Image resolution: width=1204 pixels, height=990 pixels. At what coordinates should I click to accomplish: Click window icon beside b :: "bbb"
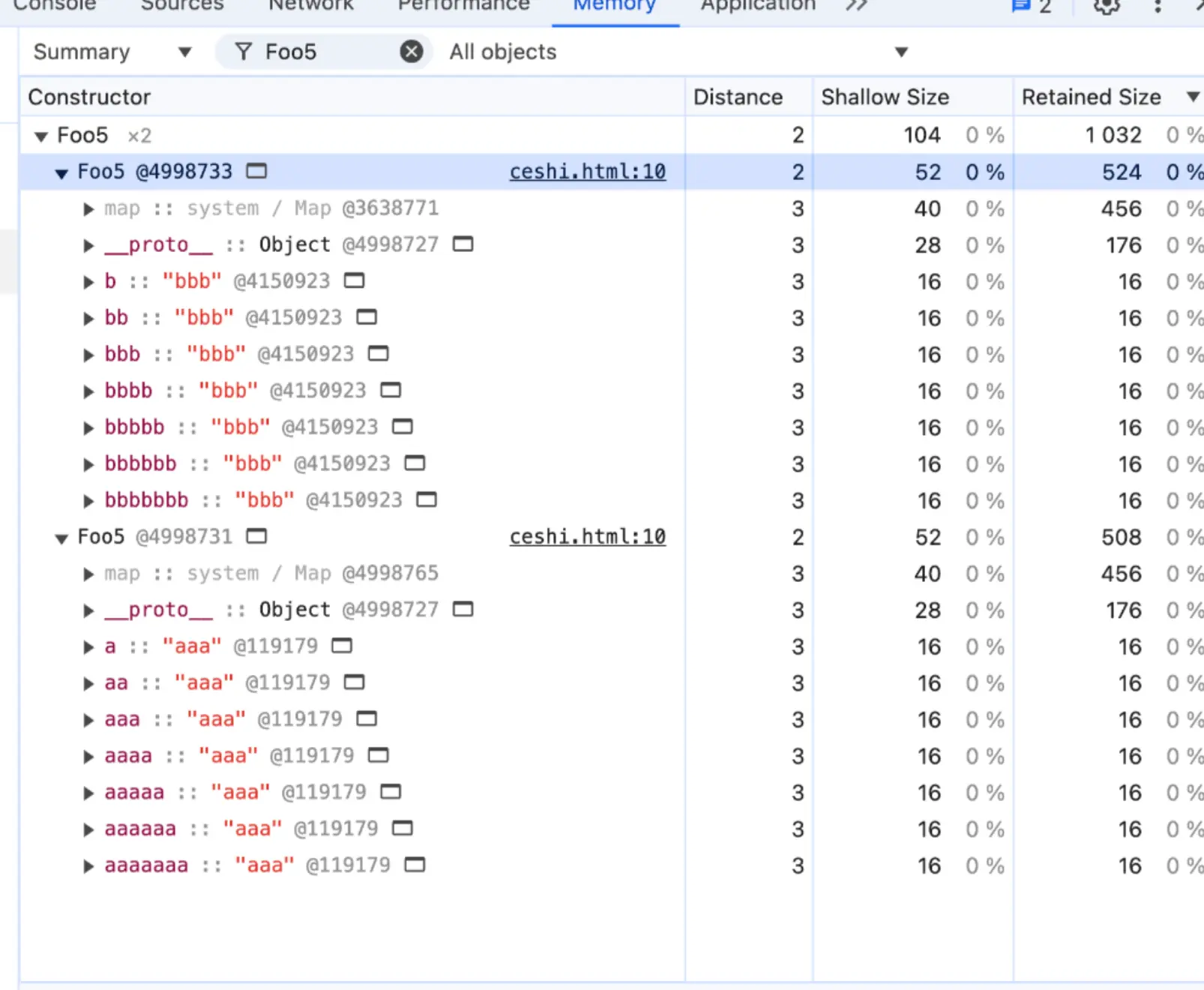point(354,280)
